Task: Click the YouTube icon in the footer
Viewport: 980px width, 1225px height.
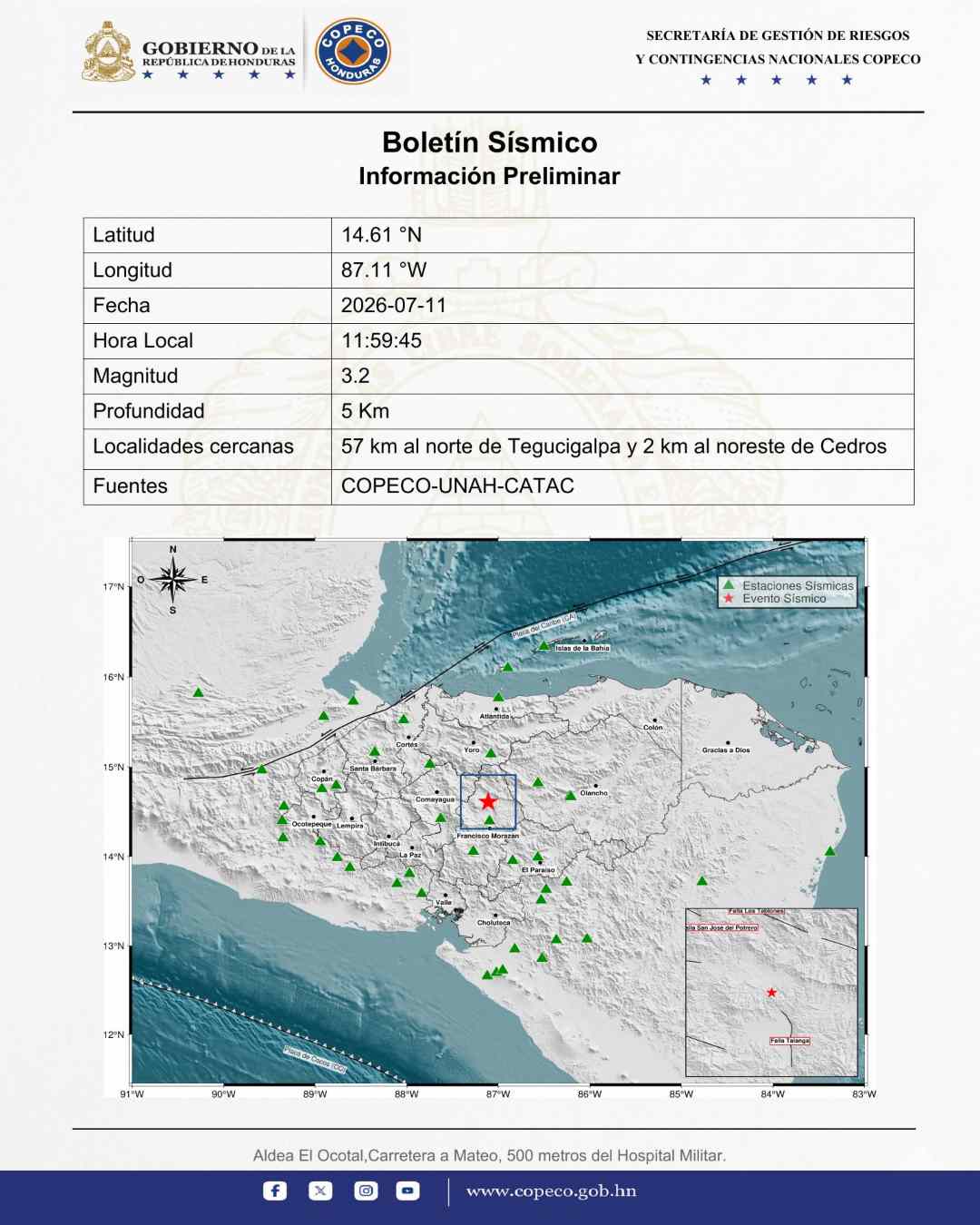Action: (408, 1191)
